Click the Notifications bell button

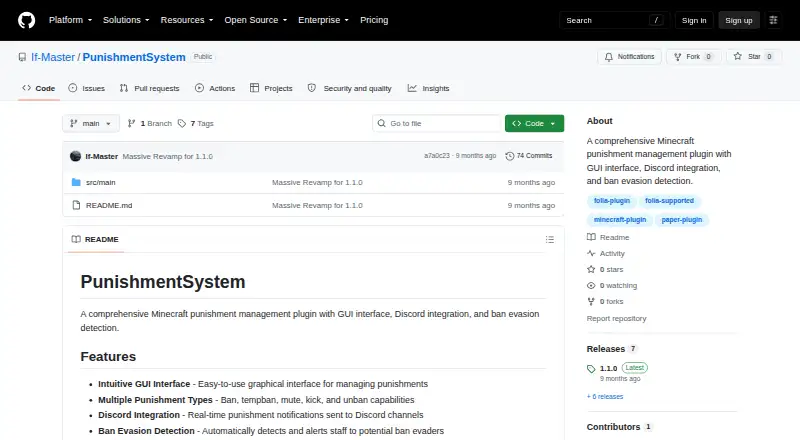click(630, 57)
